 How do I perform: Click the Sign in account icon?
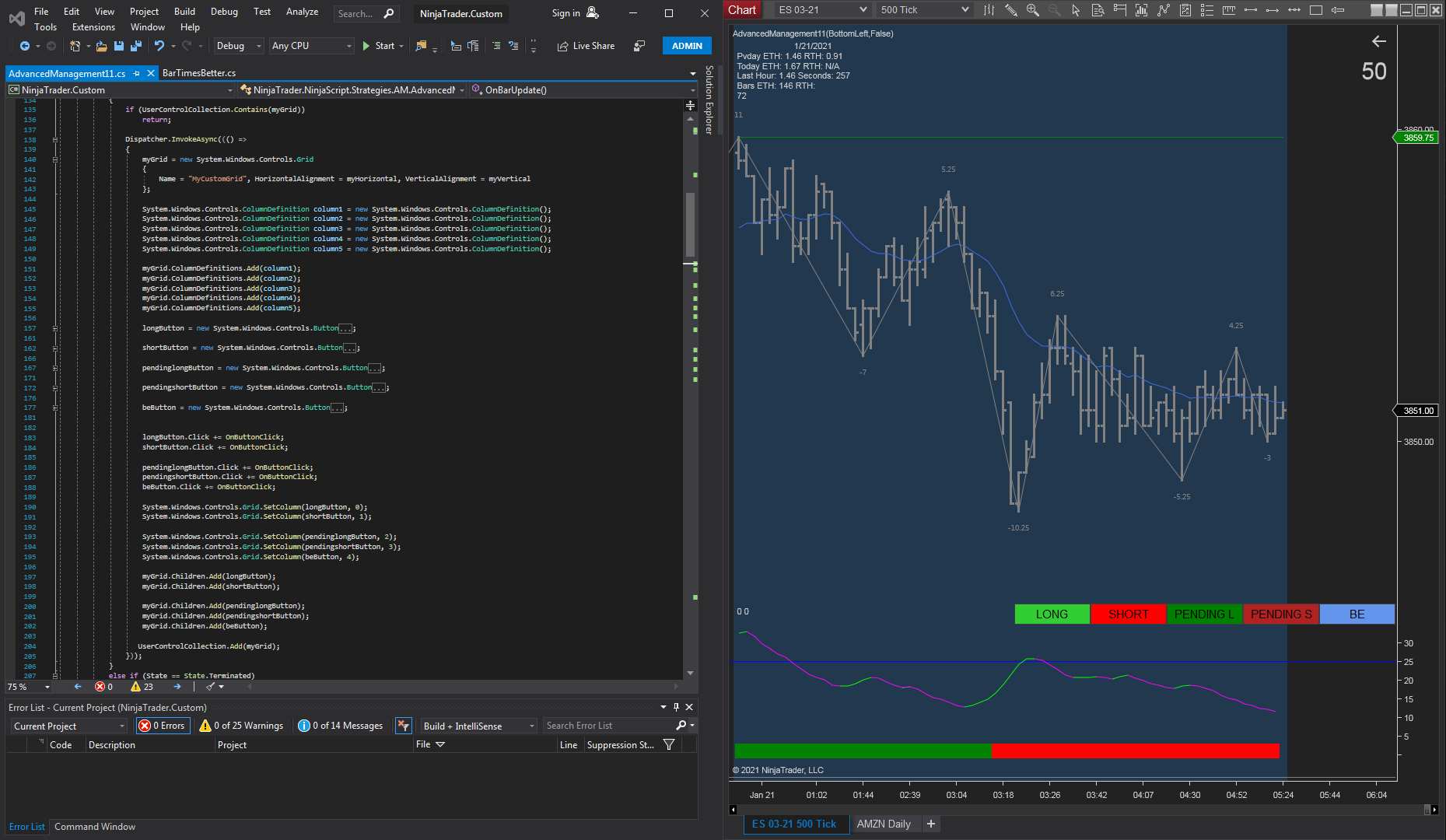click(593, 13)
